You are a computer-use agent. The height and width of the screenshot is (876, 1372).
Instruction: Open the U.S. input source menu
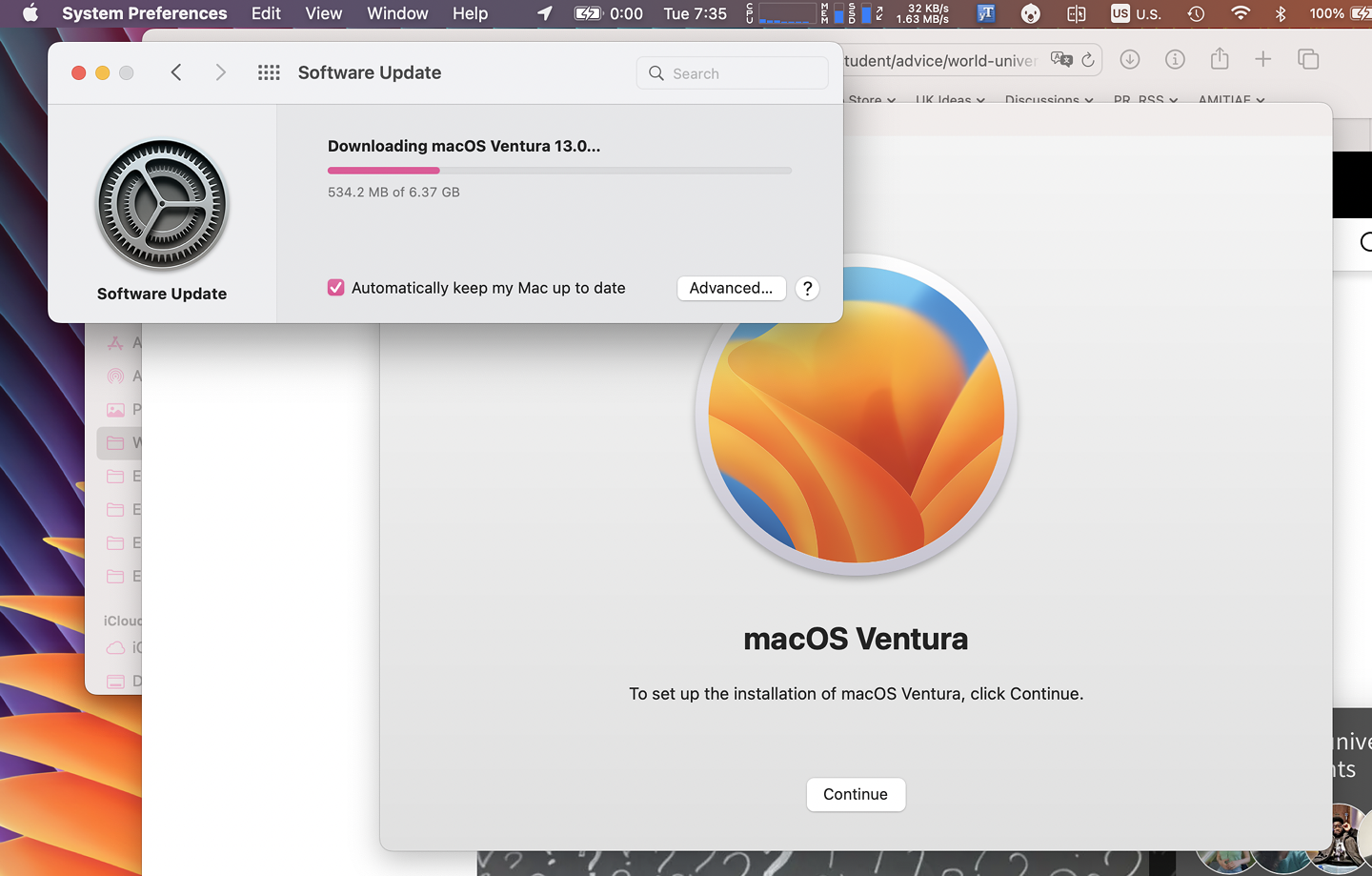[1136, 13]
